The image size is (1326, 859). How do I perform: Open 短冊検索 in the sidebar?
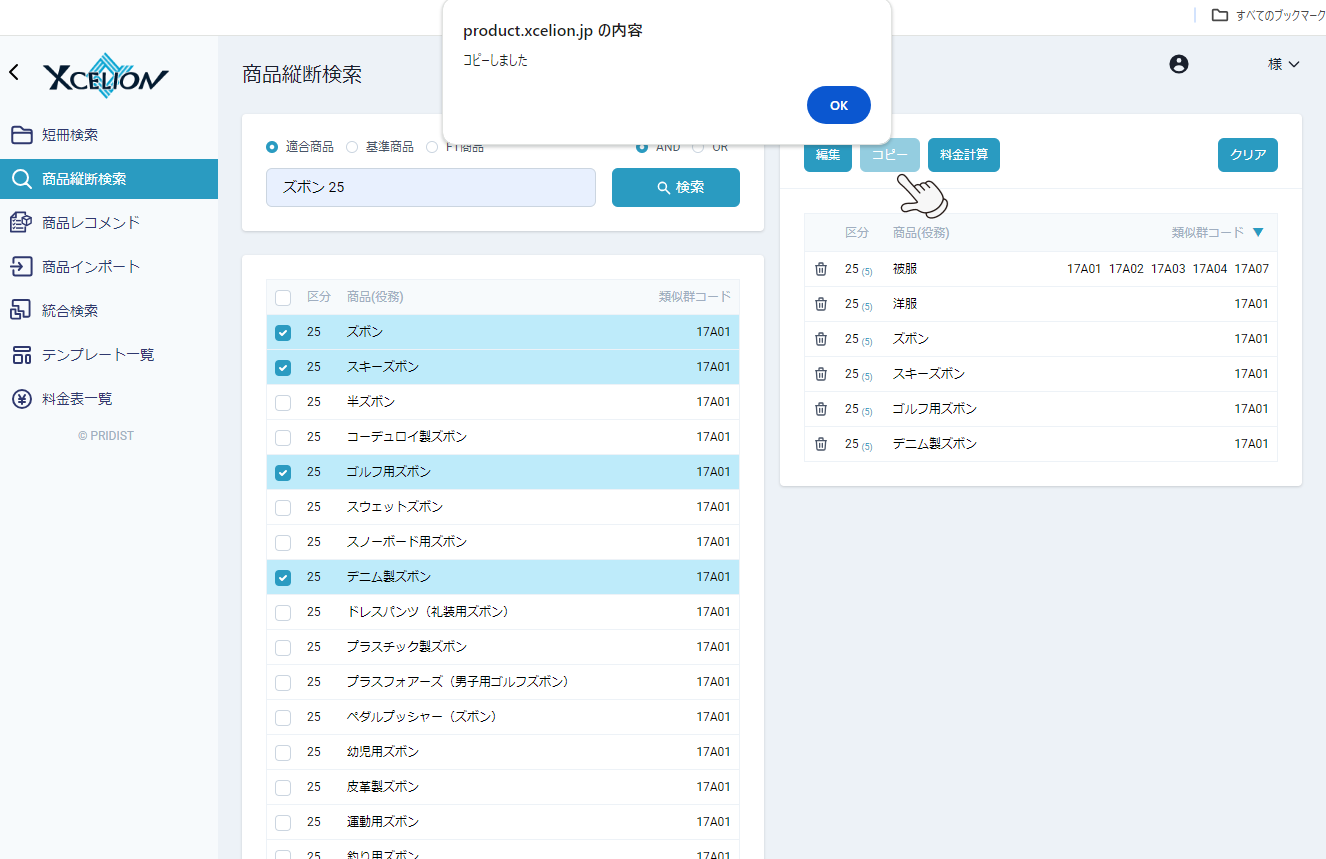click(x=109, y=135)
